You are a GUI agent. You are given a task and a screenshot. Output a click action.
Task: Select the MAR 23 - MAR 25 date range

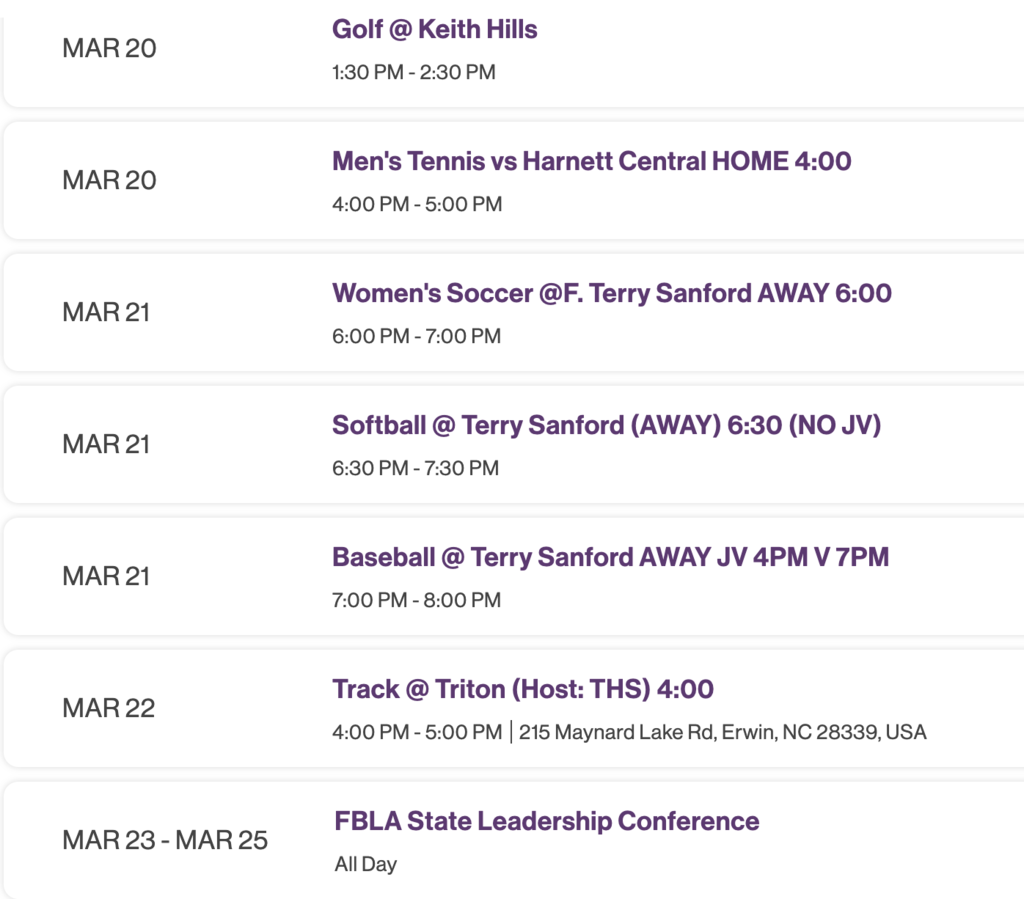pyautogui.click(x=165, y=840)
